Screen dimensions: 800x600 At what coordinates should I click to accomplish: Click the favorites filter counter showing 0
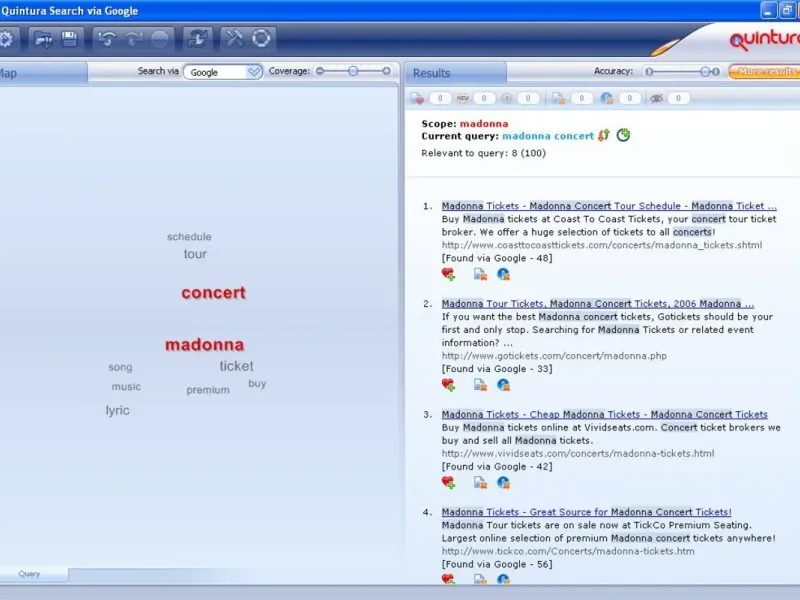click(x=440, y=98)
